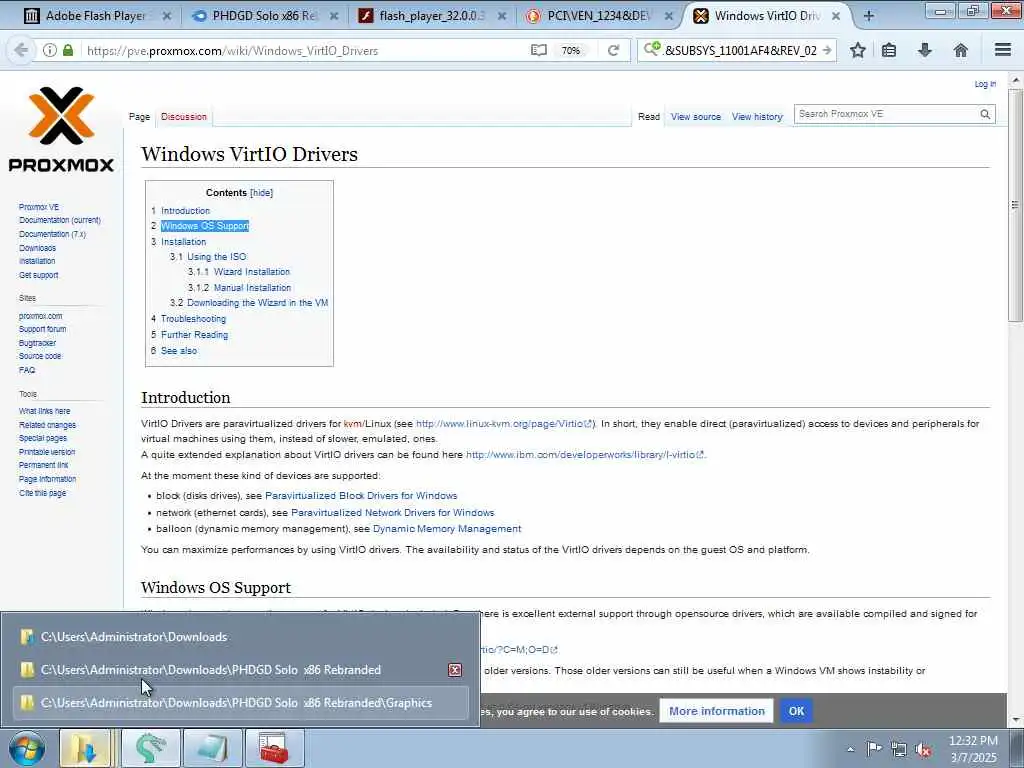Switch to flash_player_32.0.0 tab
The width and height of the screenshot is (1024, 768).
(431, 16)
